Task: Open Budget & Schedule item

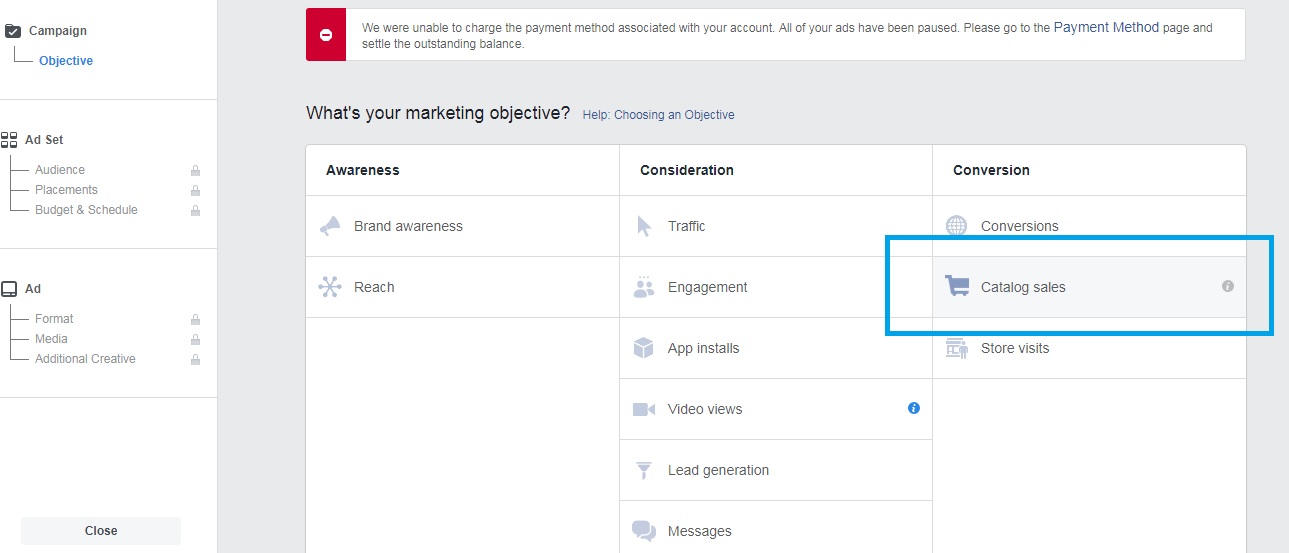Action: (x=86, y=210)
